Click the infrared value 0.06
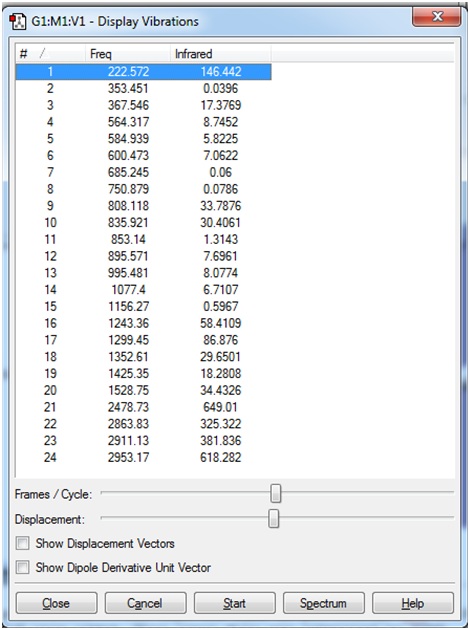The width and height of the screenshot is (468, 629). tap(221, 172)
